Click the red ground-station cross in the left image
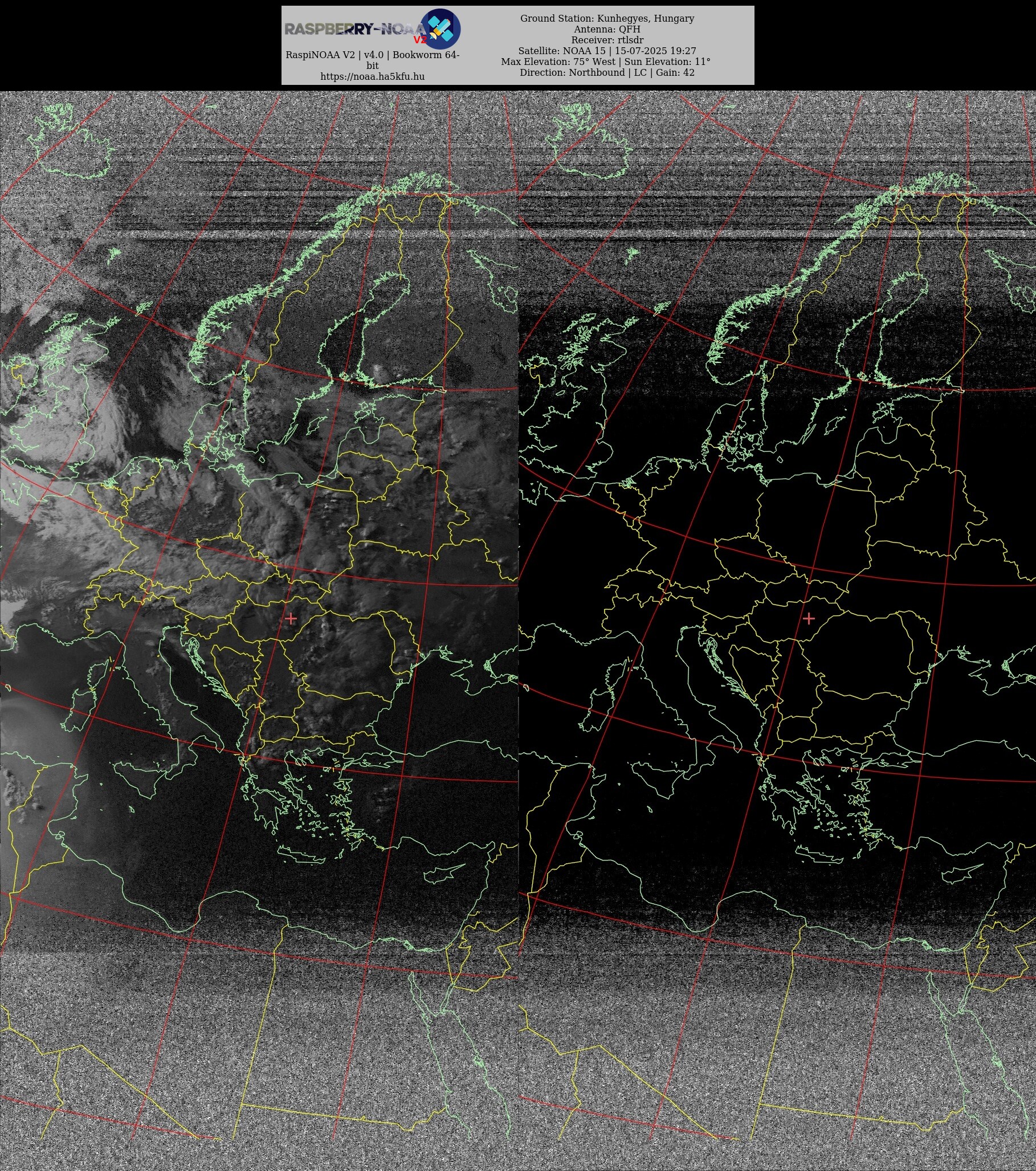The image size is (1036, 1171). pos(291,619)
